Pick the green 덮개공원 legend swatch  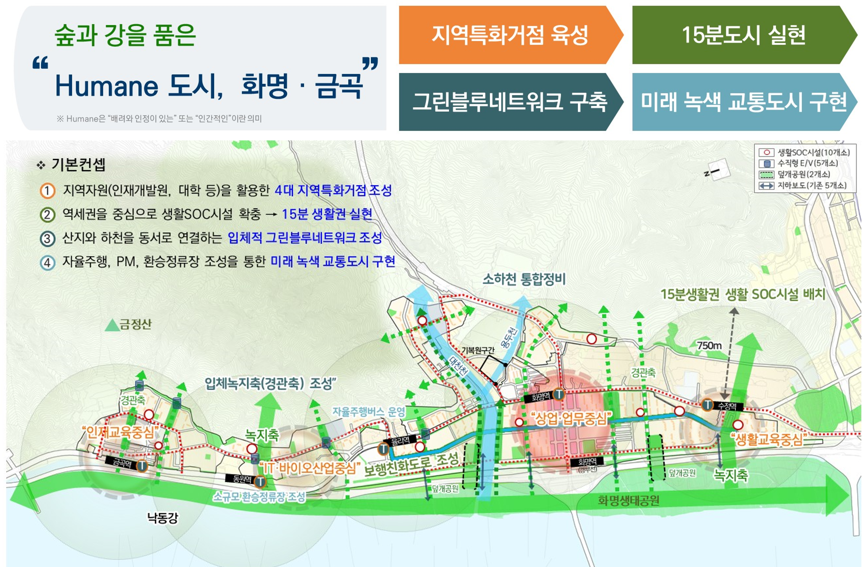click(x=766, y=174)
